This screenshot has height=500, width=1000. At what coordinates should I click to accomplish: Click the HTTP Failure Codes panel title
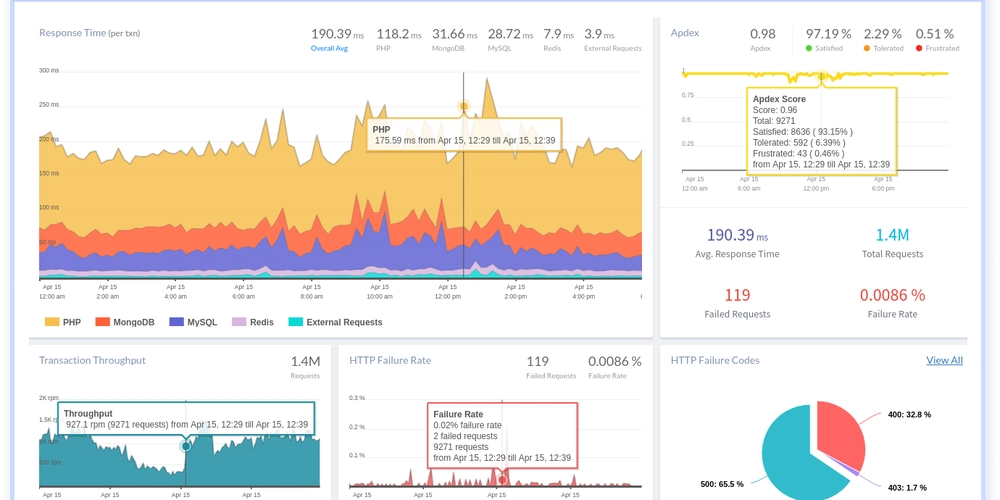tap(715, 360)
